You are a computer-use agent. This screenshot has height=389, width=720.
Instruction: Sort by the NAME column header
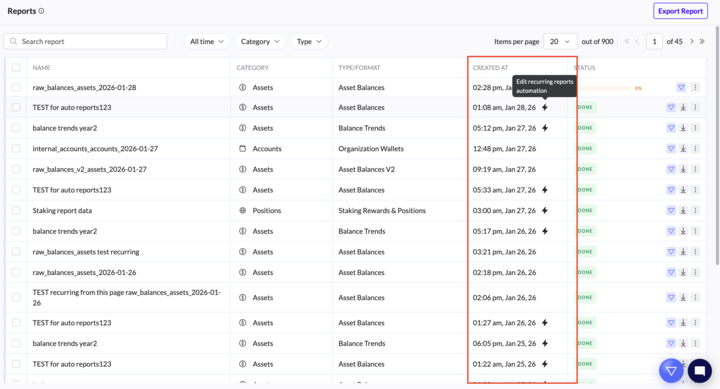[41, 68]
